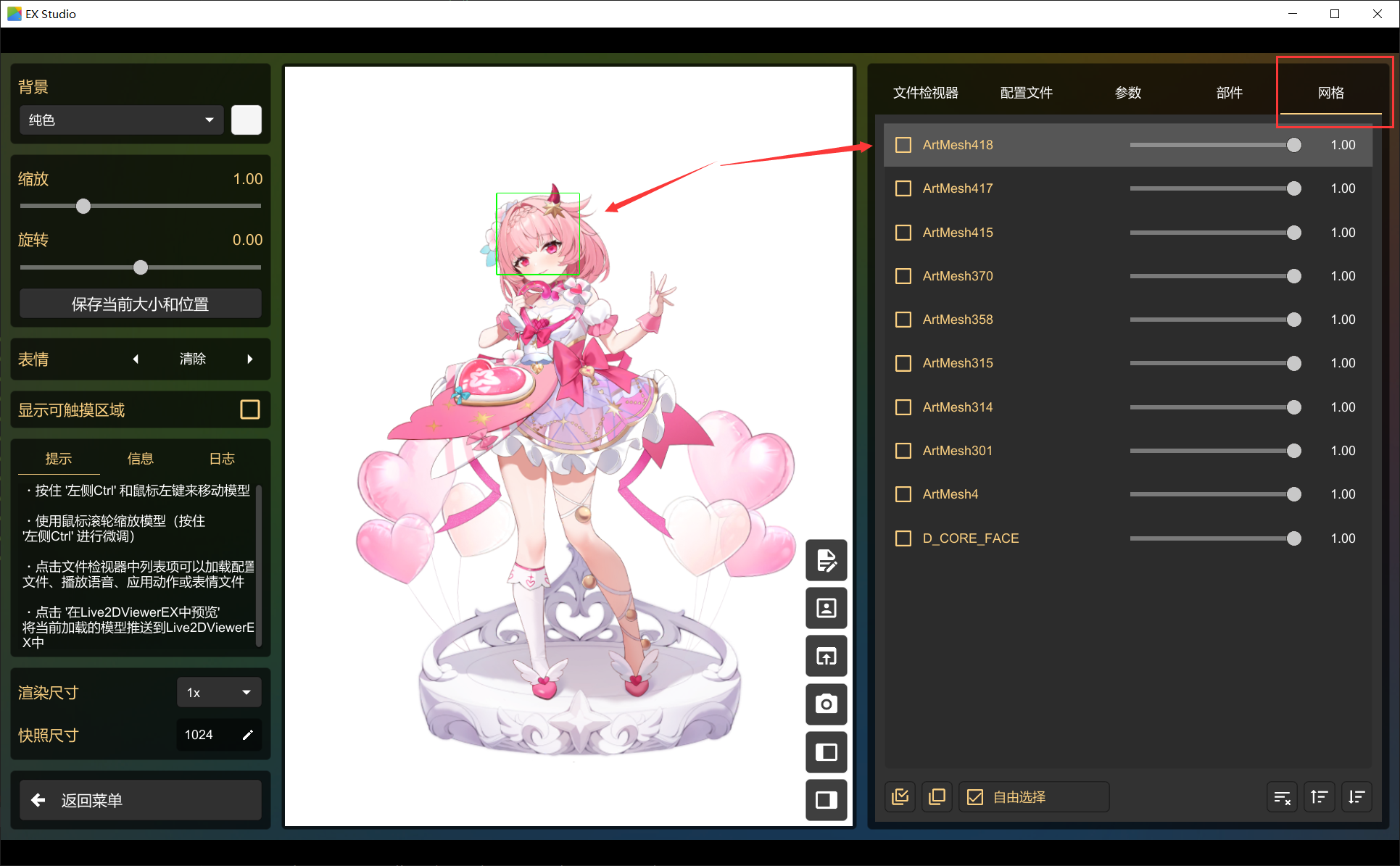This screenshot has height=866, width=1400.
Task: Check the D_CORE_FACE checkbox
Action: 903,538
